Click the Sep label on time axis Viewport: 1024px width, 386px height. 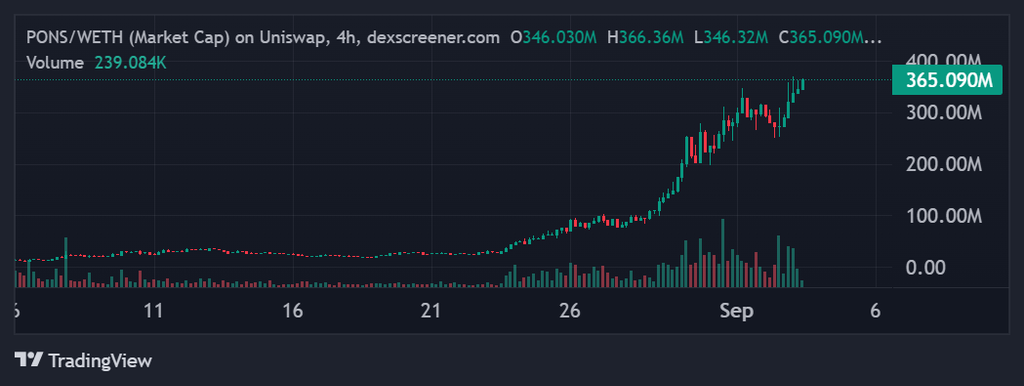coord(737,311)
